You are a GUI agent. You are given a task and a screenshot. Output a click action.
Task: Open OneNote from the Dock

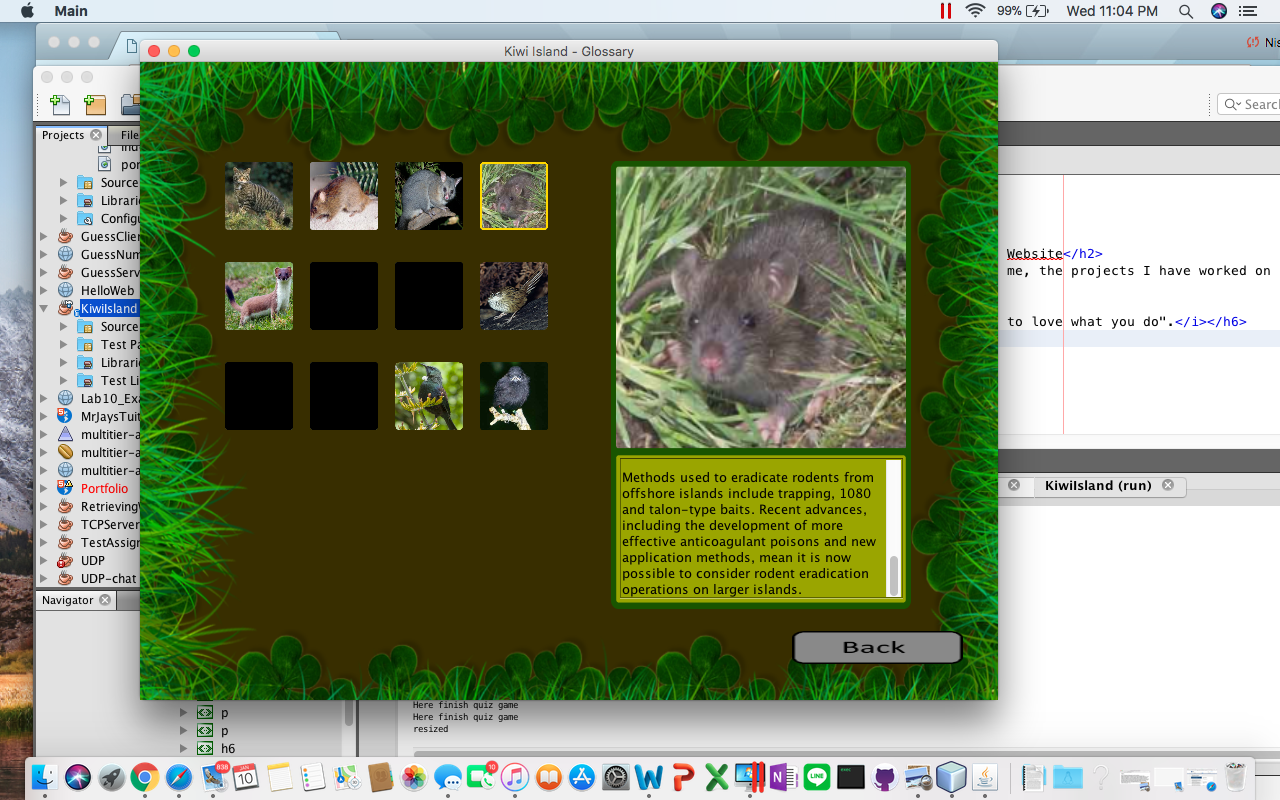(783, 777)
